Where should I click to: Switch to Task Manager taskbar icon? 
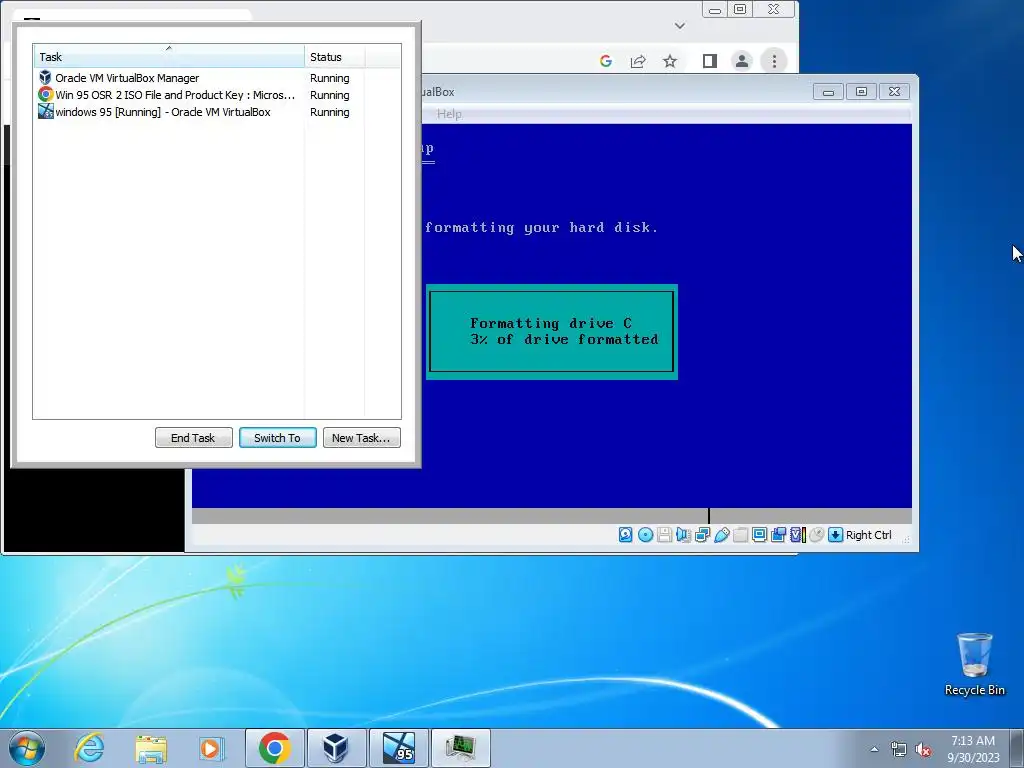click(461, 748)
